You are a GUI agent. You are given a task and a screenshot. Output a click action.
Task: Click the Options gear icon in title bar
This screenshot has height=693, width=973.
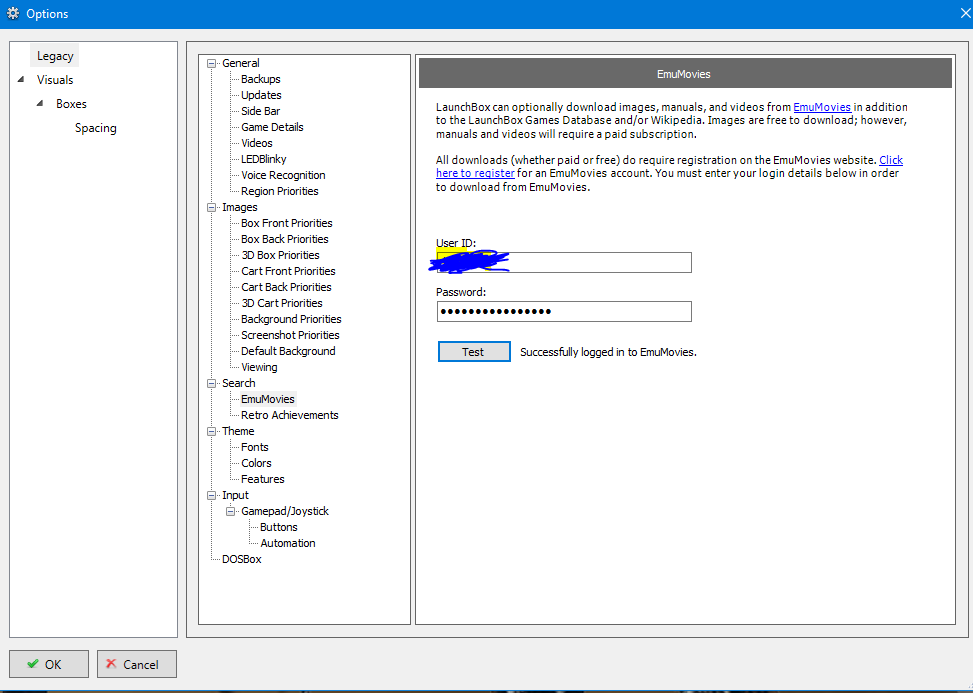[x=12, y=13]
